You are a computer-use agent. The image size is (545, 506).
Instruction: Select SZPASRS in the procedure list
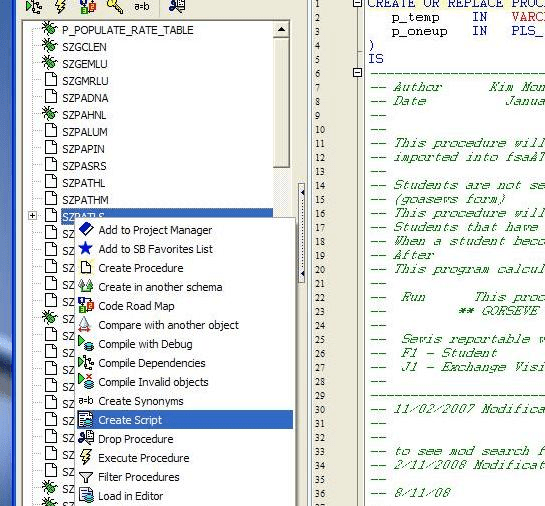pyautogui.click(x=84, y=166)
